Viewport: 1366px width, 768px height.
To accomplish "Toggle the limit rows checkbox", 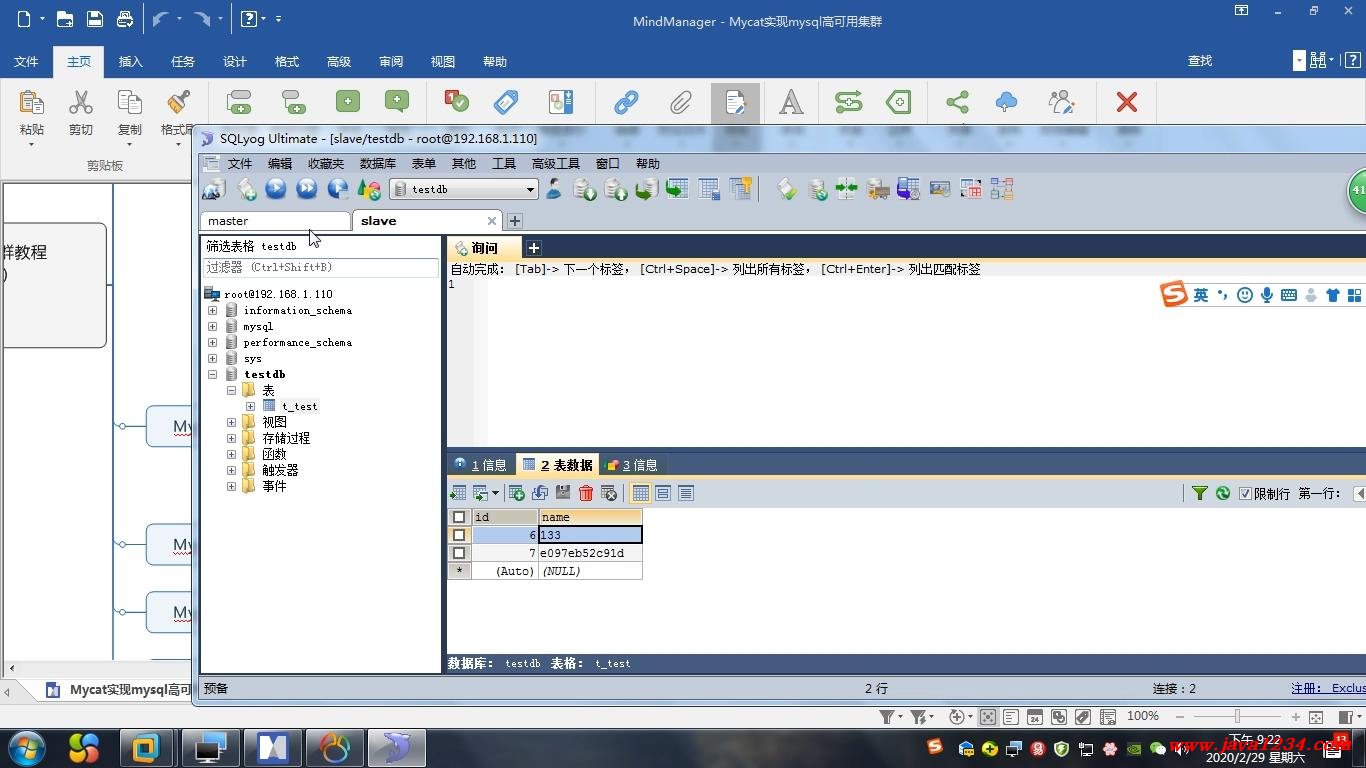I will click(x=1245, y=493).
